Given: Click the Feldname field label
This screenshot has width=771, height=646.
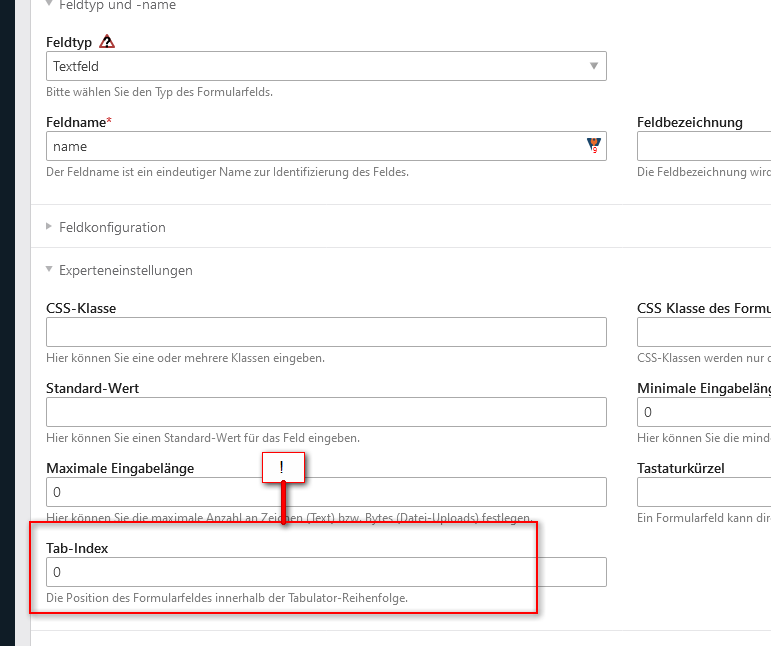Looking at the screenshot, I should pos(78,122).
